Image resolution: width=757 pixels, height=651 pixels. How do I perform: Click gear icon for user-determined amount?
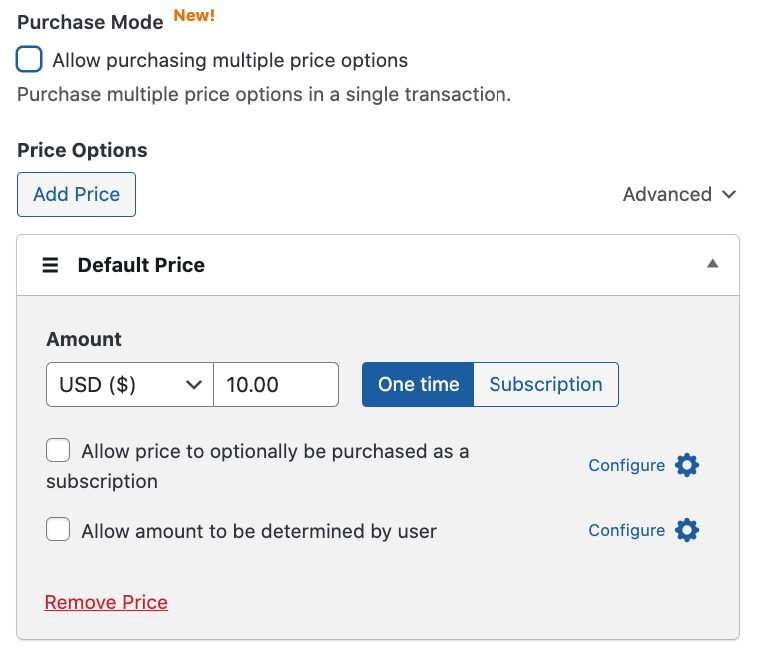(687, 530)
